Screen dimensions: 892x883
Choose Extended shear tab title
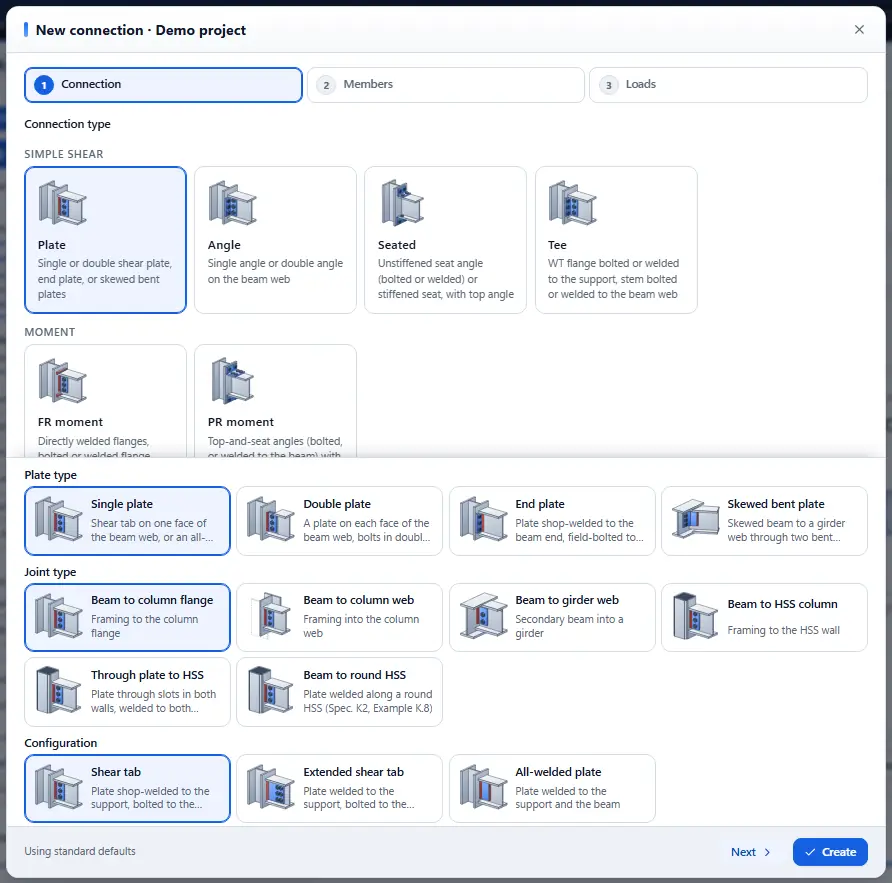(353, 771)
